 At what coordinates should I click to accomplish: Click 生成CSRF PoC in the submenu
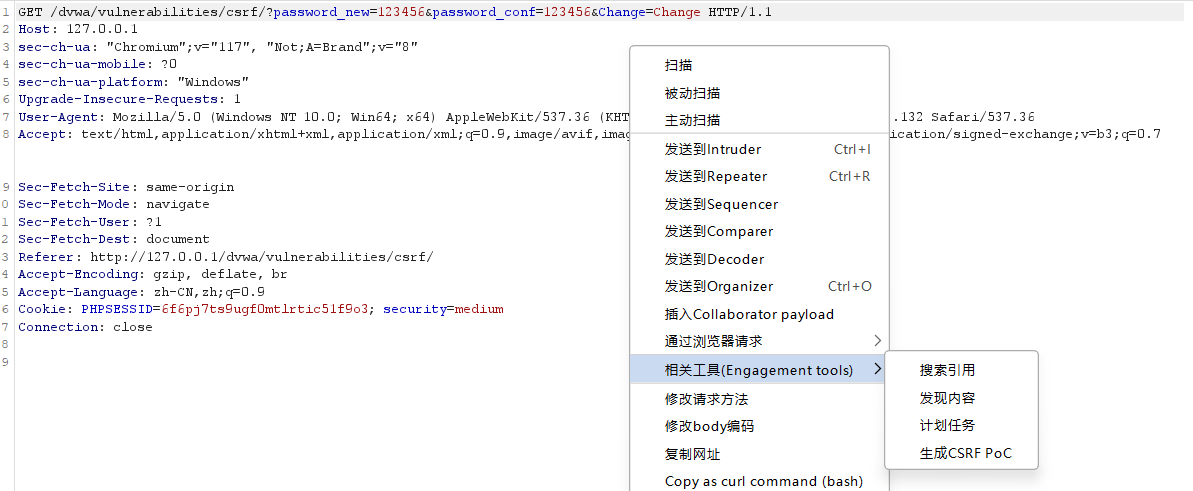click(965, 453)
